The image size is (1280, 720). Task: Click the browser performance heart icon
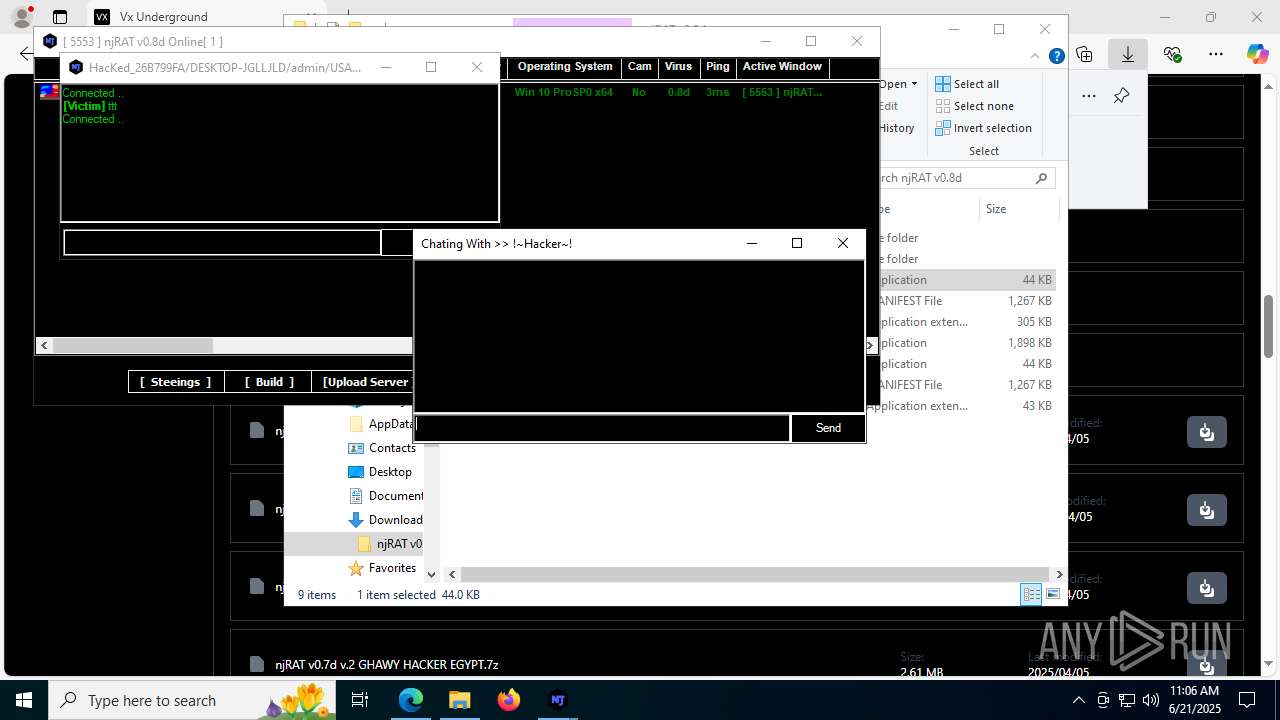coord(1173,54)
